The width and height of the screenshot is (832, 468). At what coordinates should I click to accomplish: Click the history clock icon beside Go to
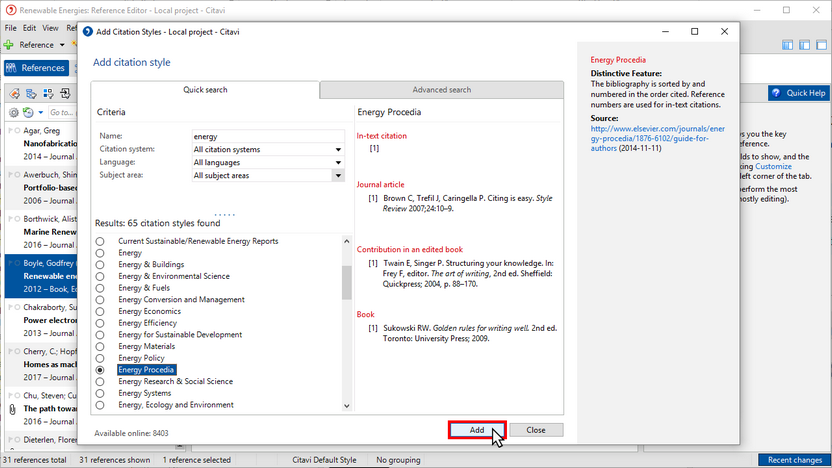pos(28,112)
